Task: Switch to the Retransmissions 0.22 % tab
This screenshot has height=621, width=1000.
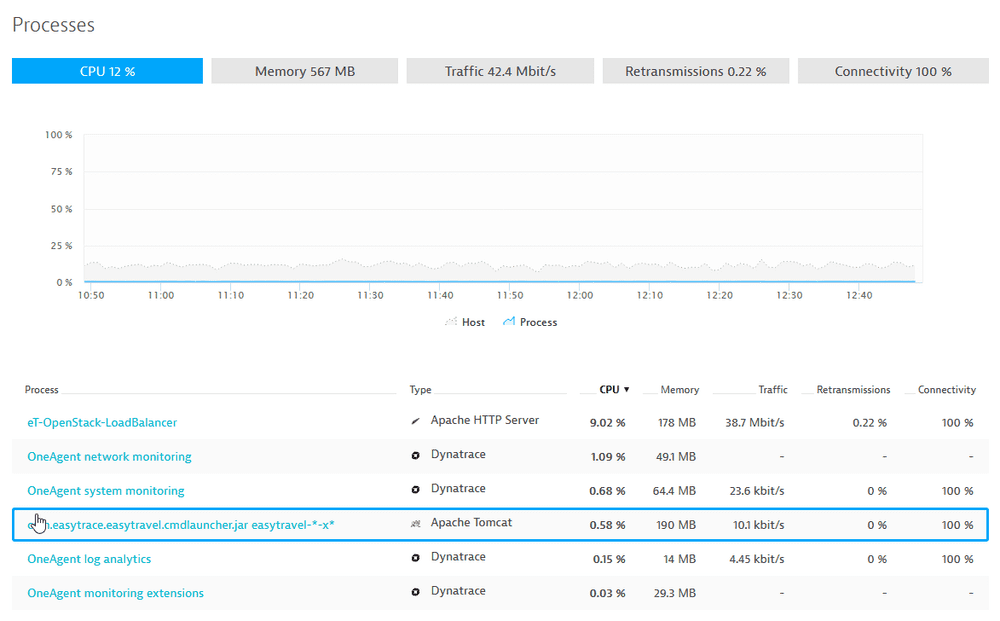Action: pos(696,70)
